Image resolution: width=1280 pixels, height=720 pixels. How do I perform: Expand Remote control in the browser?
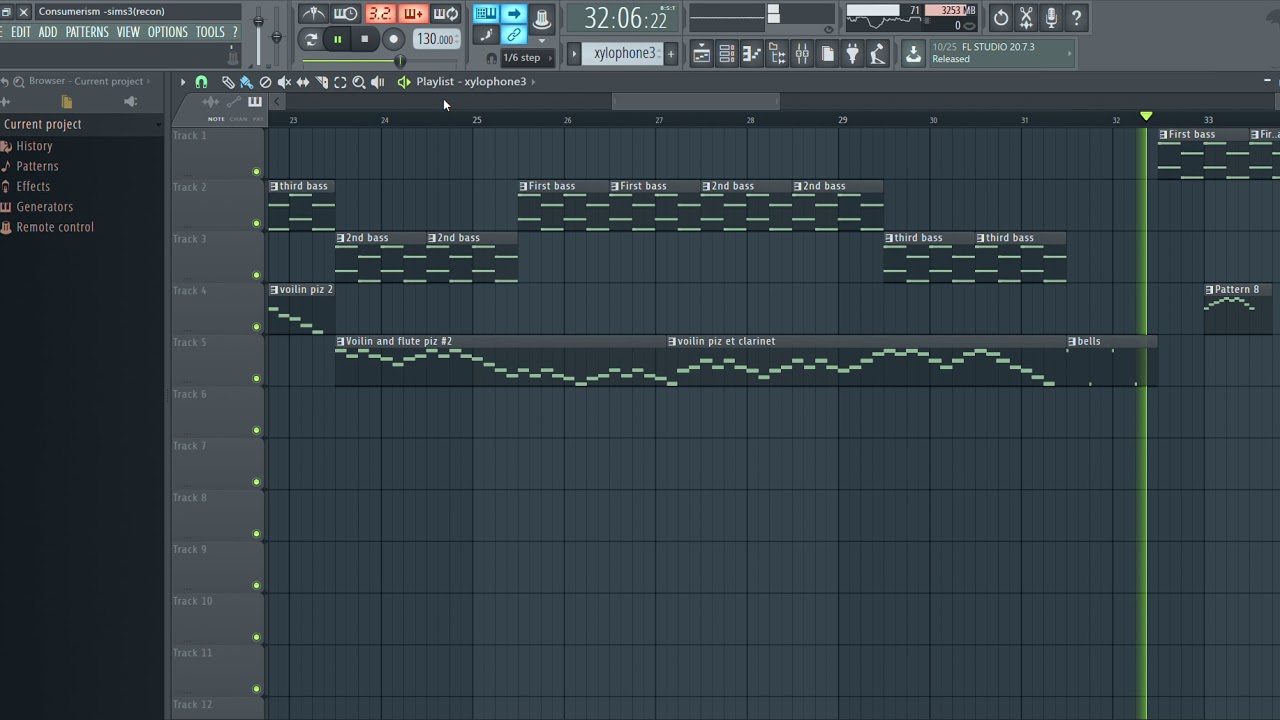tap(55, 227)
